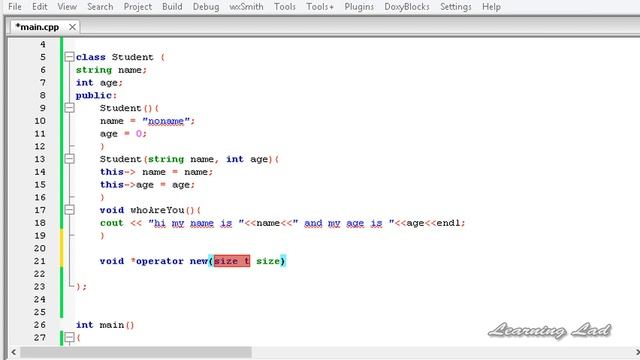The height and width of the screenshot is (360, 640).
Task: Click the horizontal scrollbar left arrow
Action: [x=13, y=352]
